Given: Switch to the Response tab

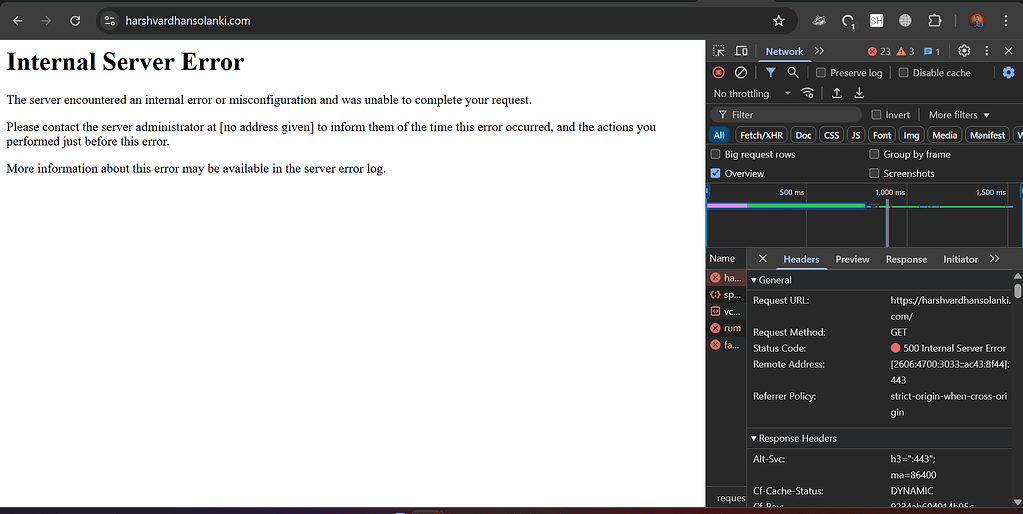Looking at the screenshot, I should pos(906,259).
